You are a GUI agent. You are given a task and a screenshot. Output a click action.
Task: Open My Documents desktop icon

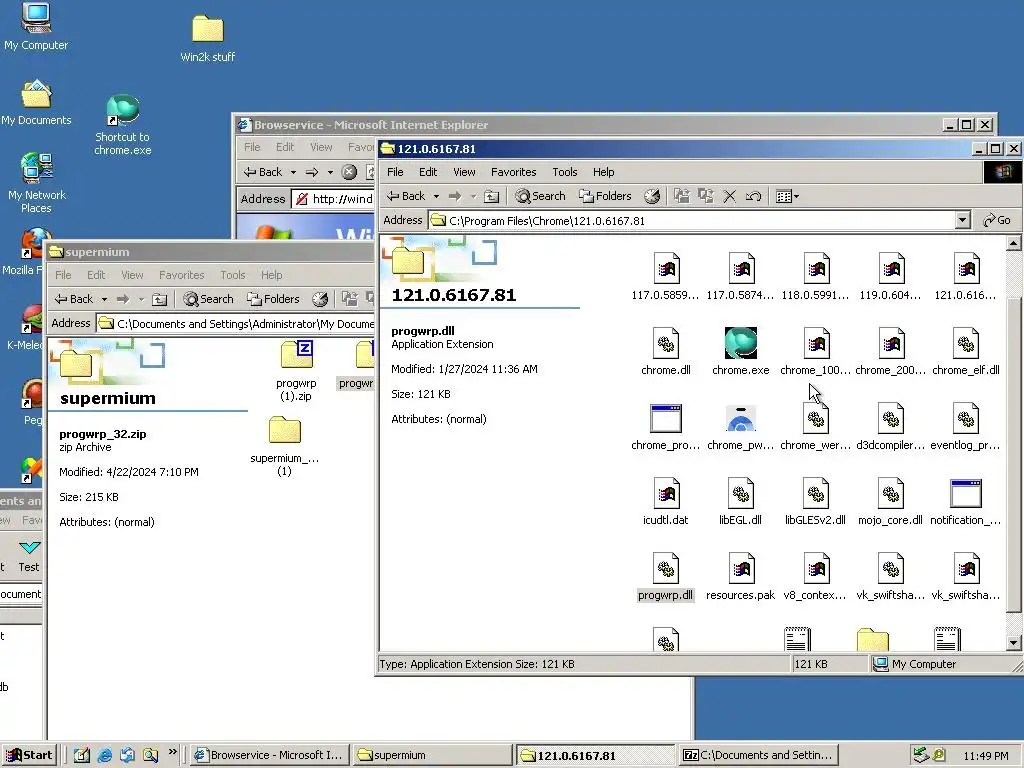pos(36,102)
